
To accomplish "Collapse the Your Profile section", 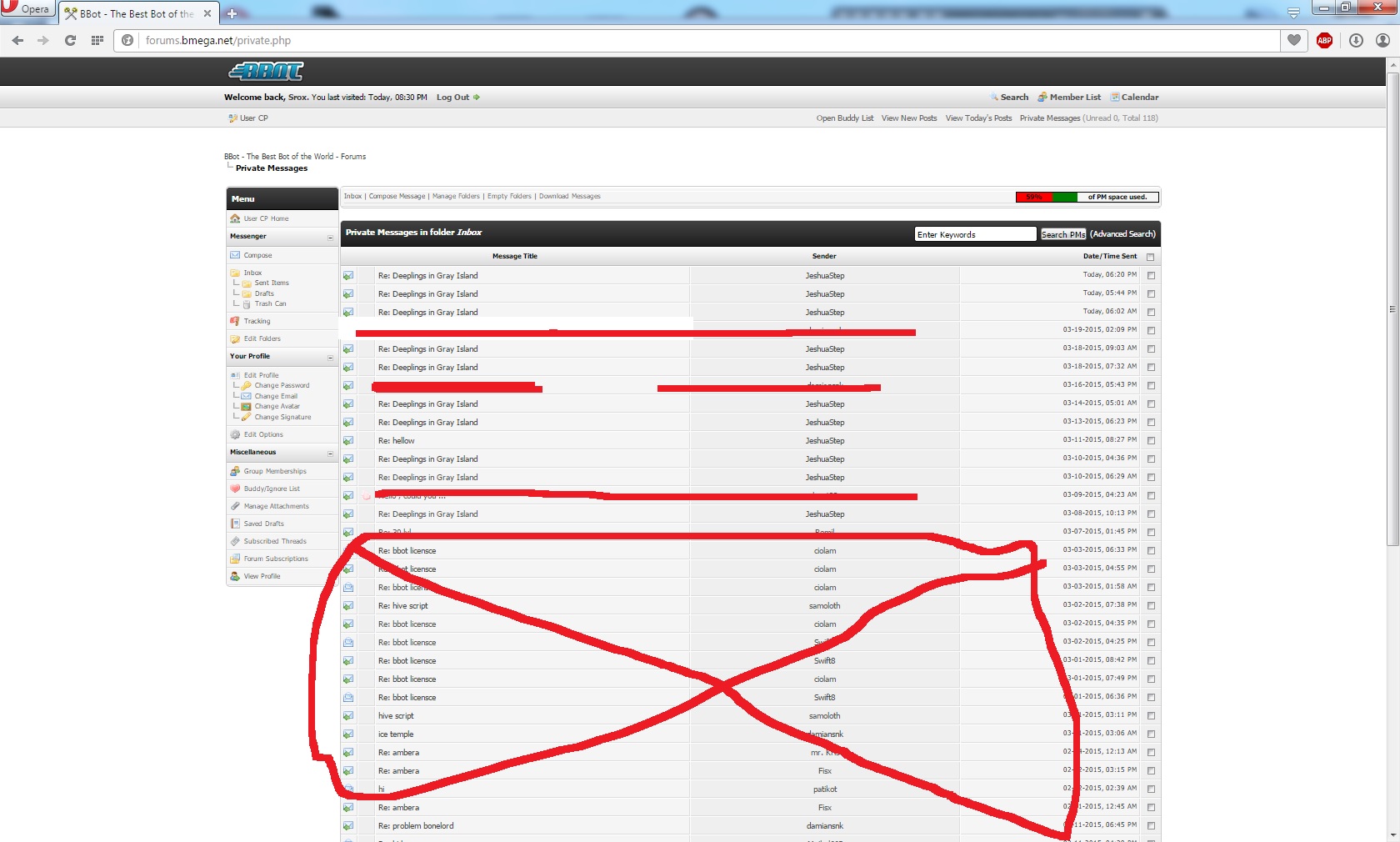I will point(330,358).
